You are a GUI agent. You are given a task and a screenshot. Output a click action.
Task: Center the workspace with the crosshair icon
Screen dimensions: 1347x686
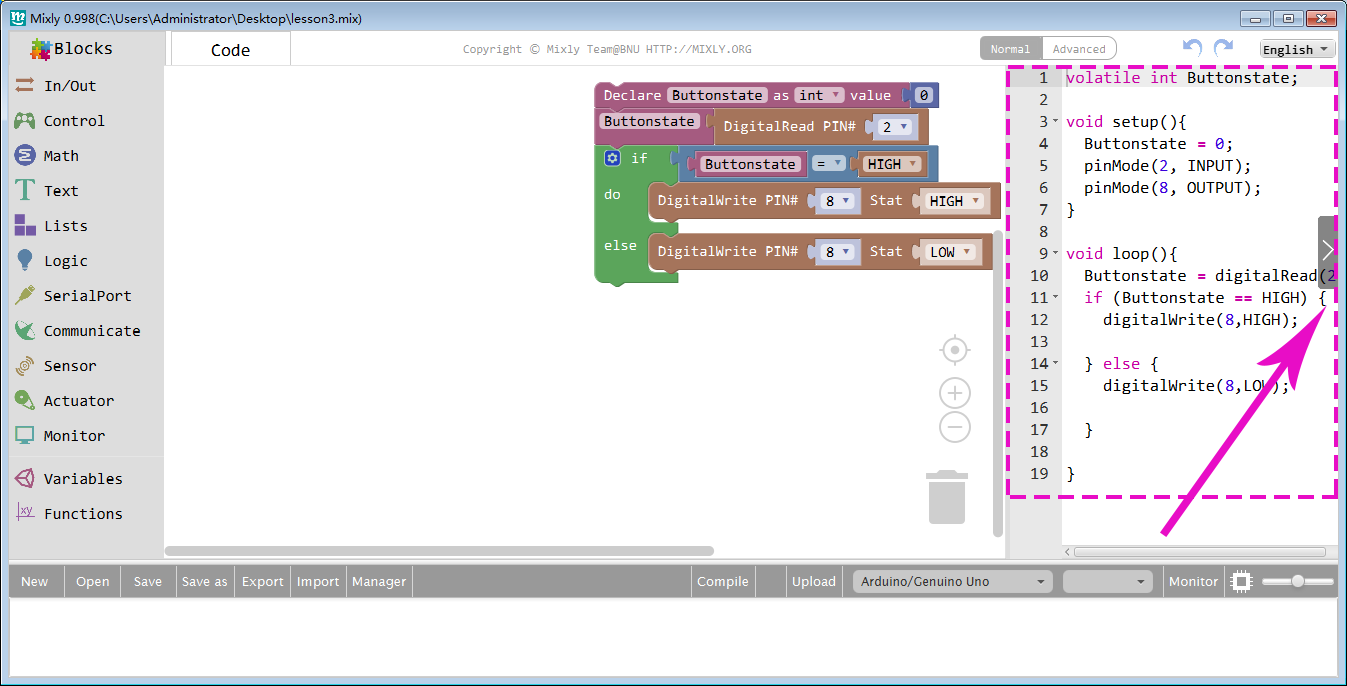[955, 350]
